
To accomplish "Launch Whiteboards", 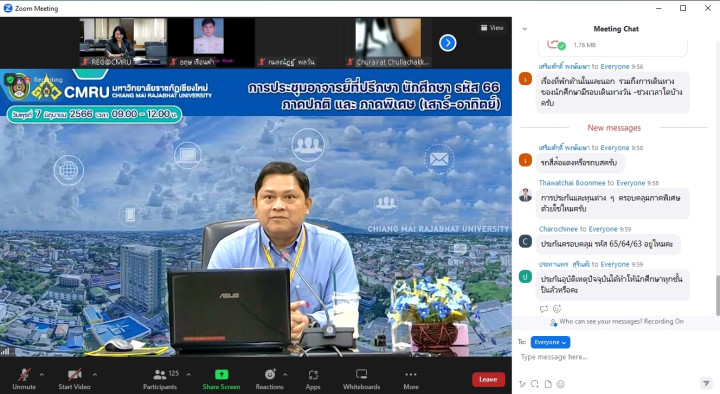I will (x=361, y=379).
